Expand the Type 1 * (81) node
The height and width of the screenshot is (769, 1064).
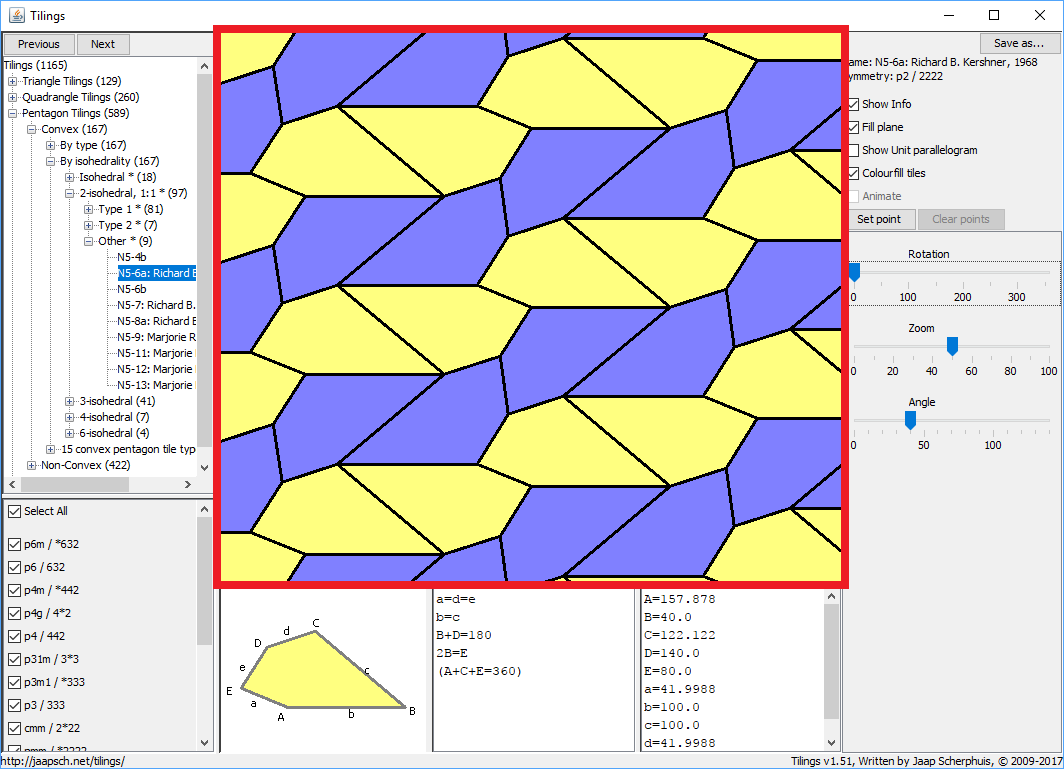pyautogui.click(x=88, y=209)
